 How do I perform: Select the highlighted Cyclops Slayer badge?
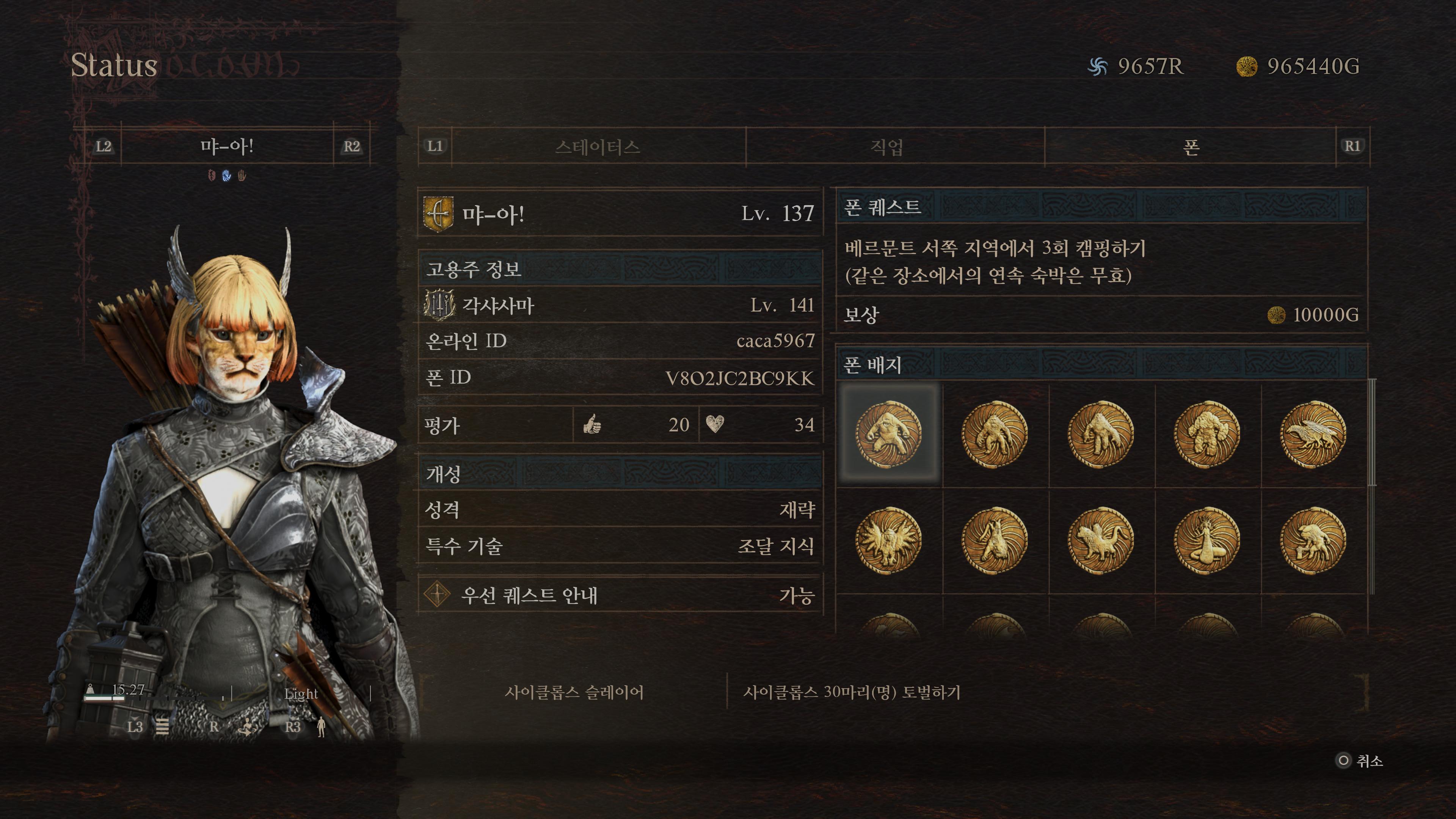(888, 434)
